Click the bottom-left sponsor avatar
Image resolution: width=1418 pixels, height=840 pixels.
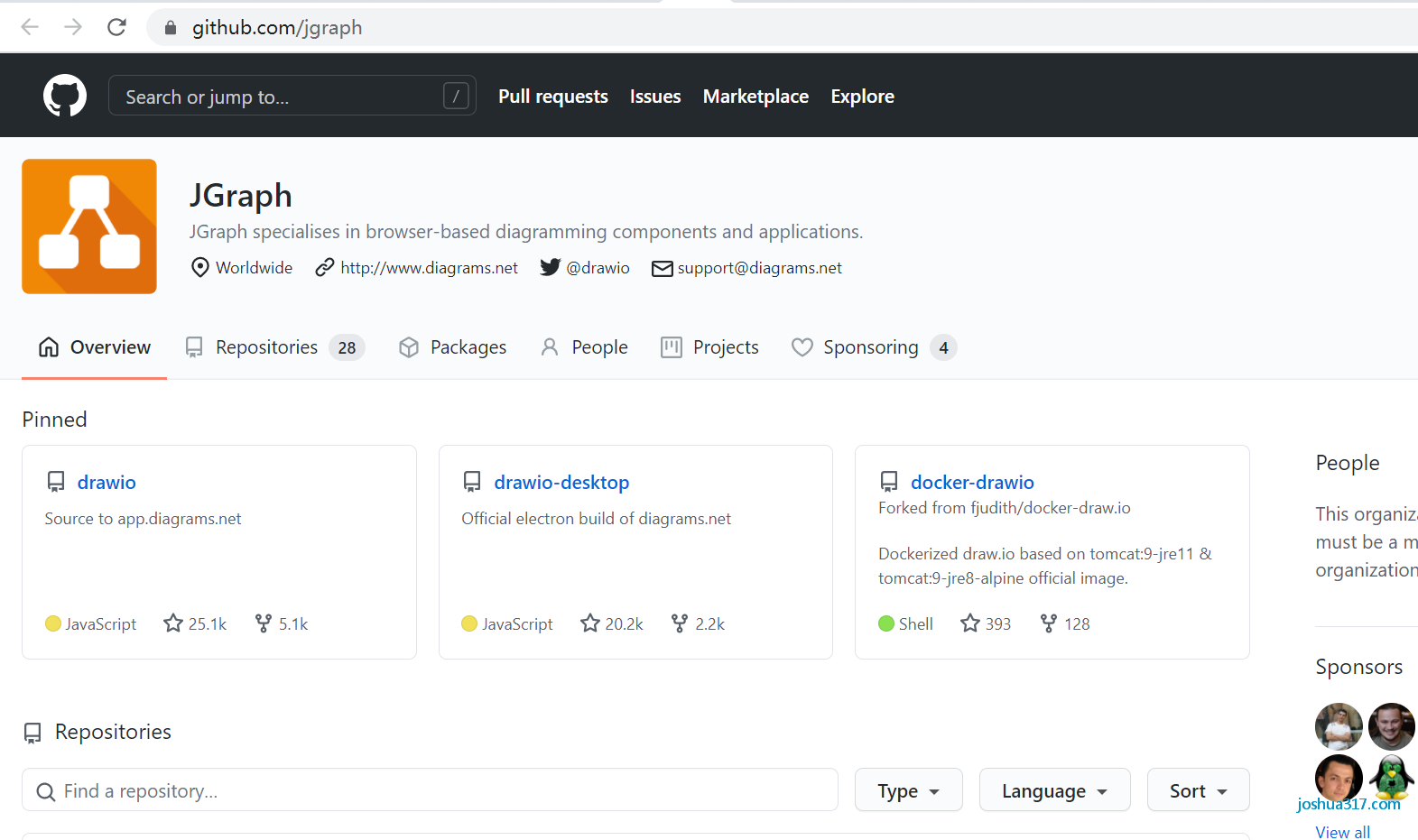click(1339, 779)
